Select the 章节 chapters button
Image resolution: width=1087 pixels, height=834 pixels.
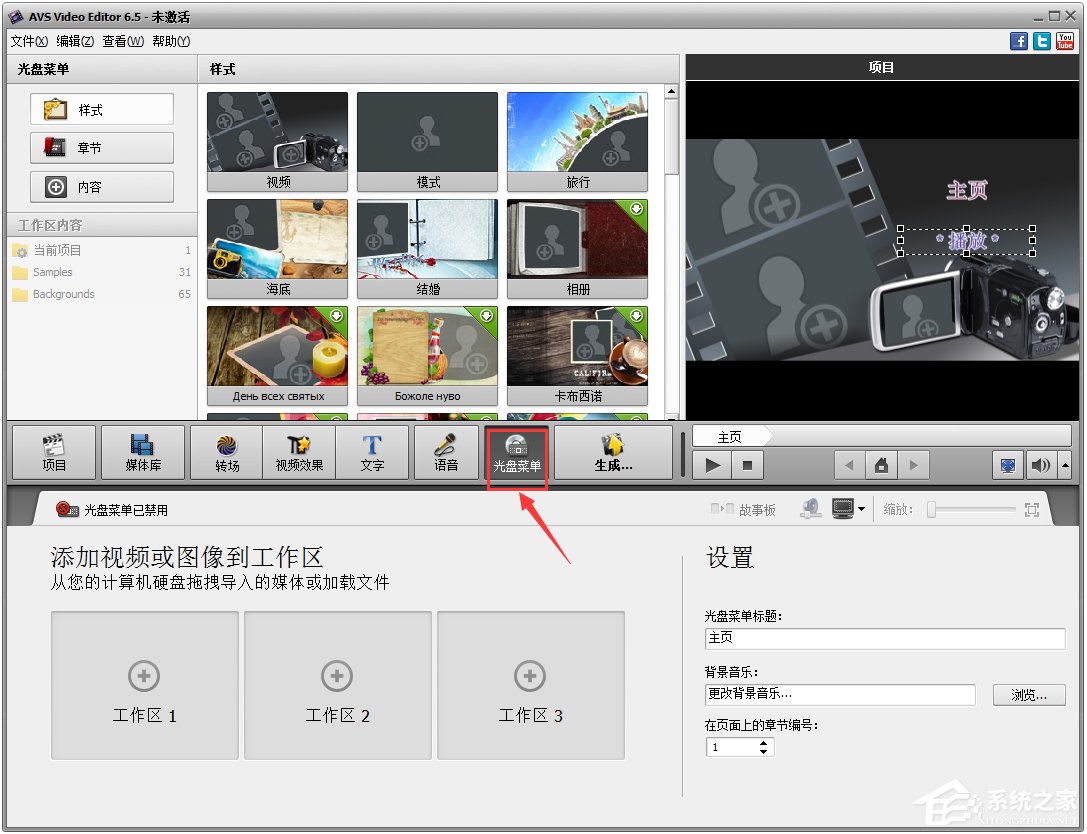102,148
